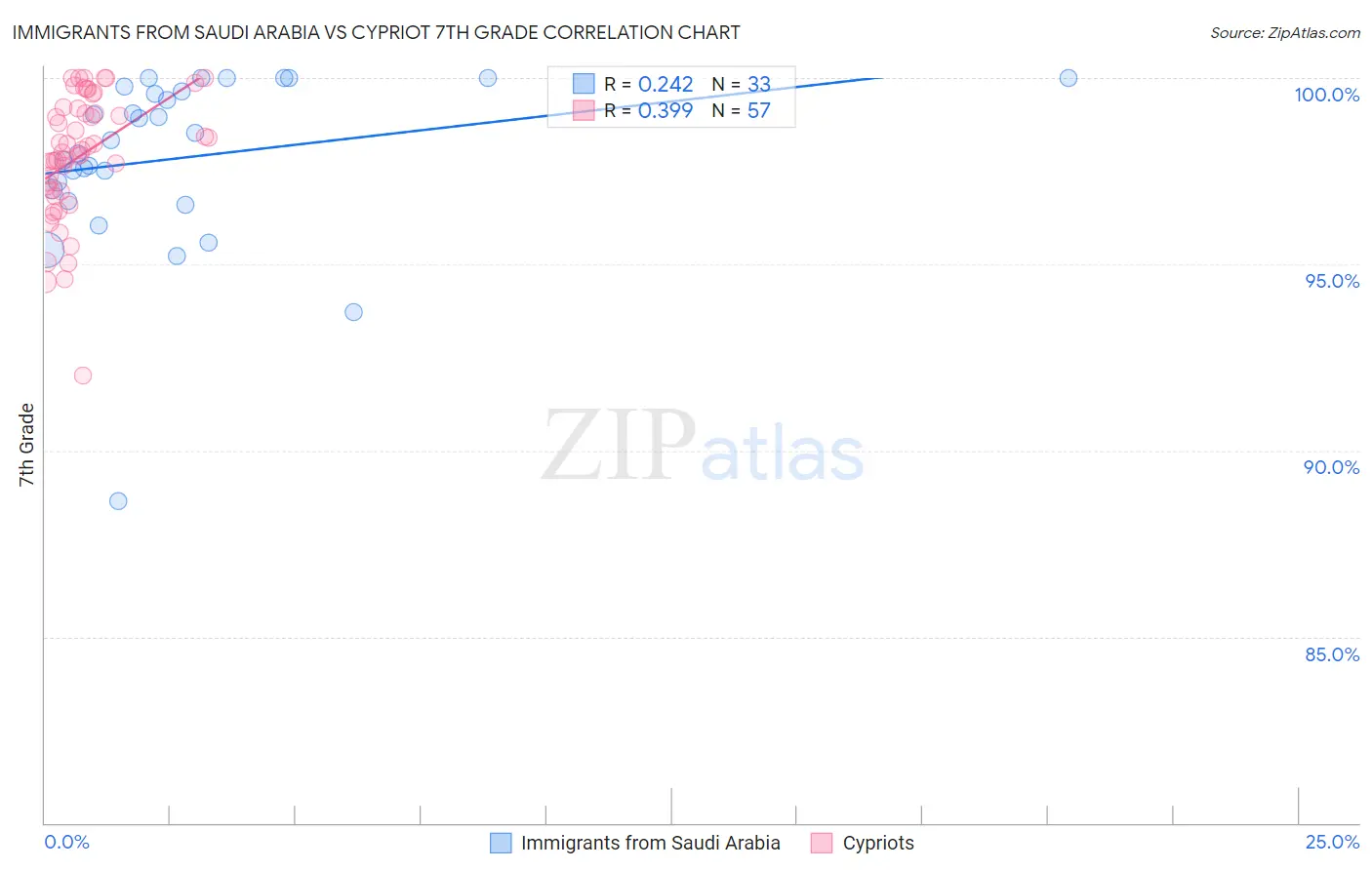The image size is (1372, 870).
Task: Click the blue point at 100% near x=9%
Action: (488, 78)
